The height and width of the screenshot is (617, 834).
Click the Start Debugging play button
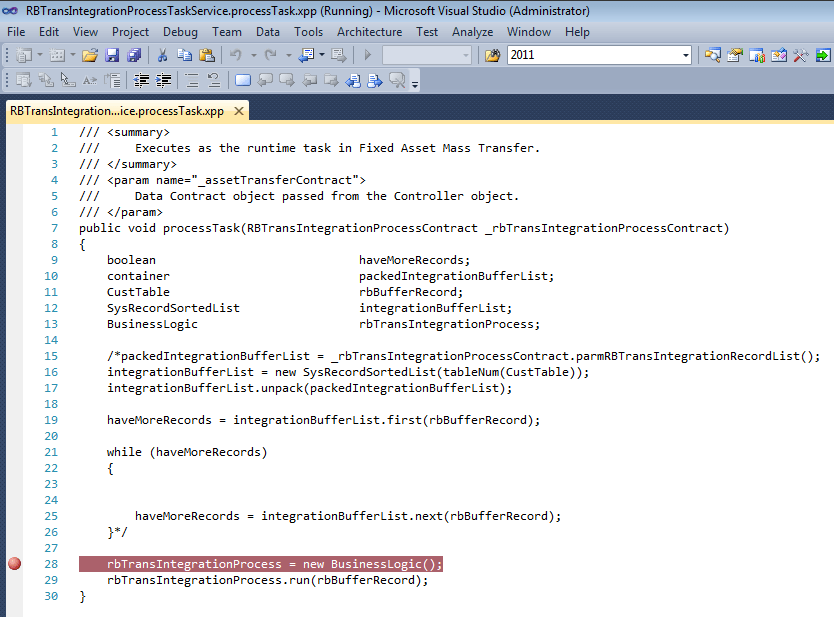point(368,55)
